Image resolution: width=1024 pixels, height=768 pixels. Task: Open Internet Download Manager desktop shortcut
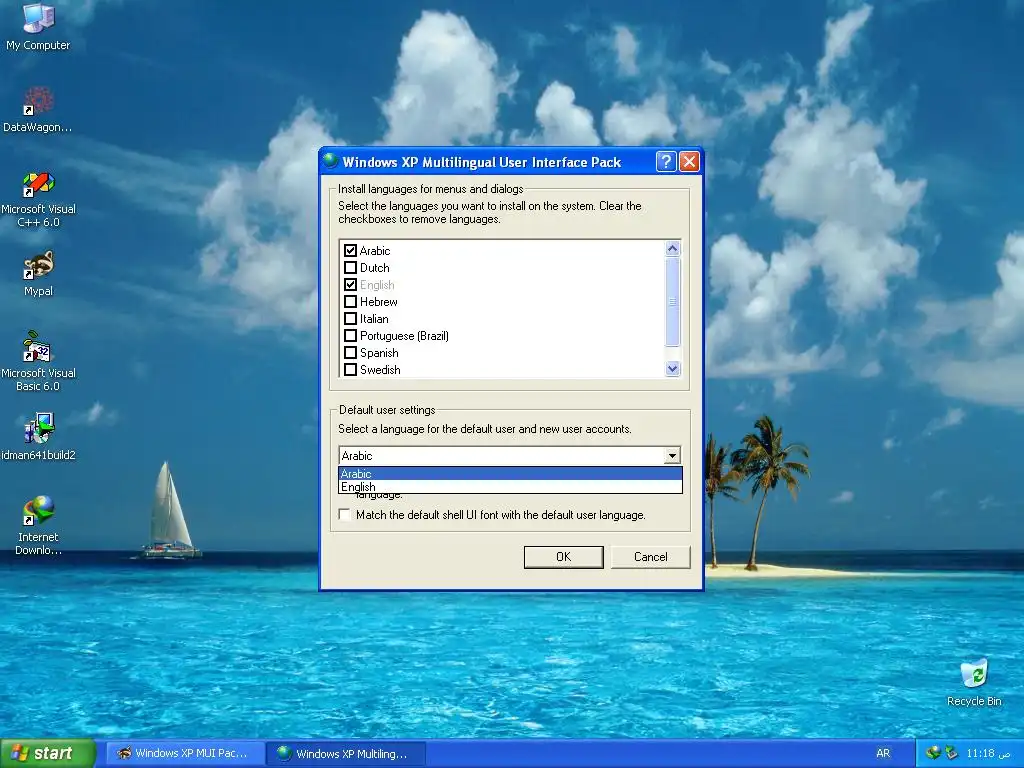pos(38,526)
